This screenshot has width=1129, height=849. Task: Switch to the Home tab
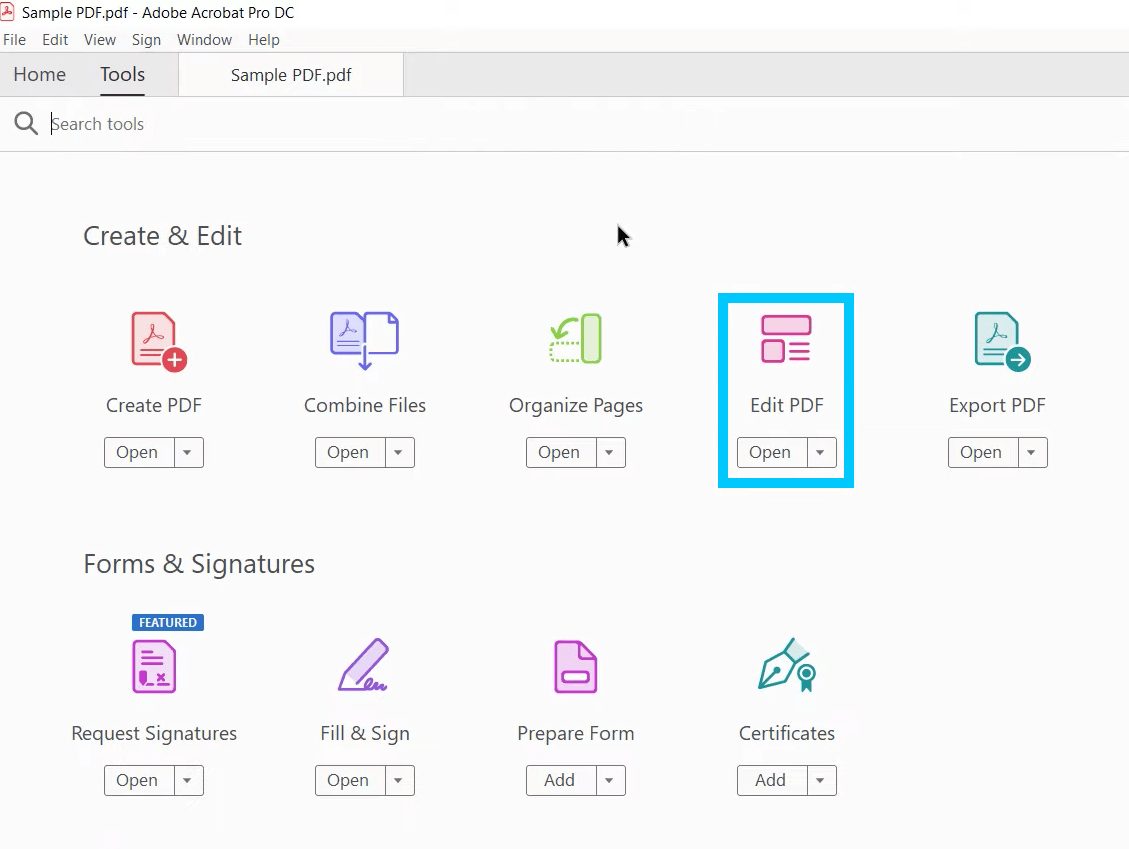pos(39,74)
